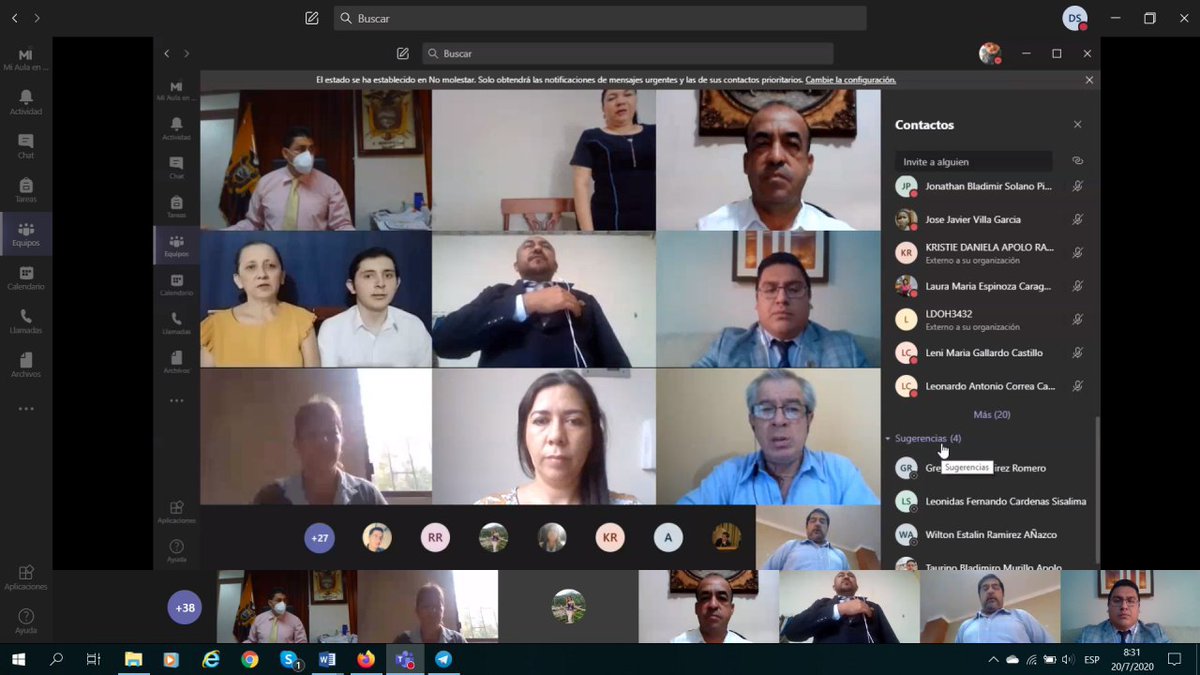Close the Contactos panel
1200x675 pixels.
point(1077,125)
